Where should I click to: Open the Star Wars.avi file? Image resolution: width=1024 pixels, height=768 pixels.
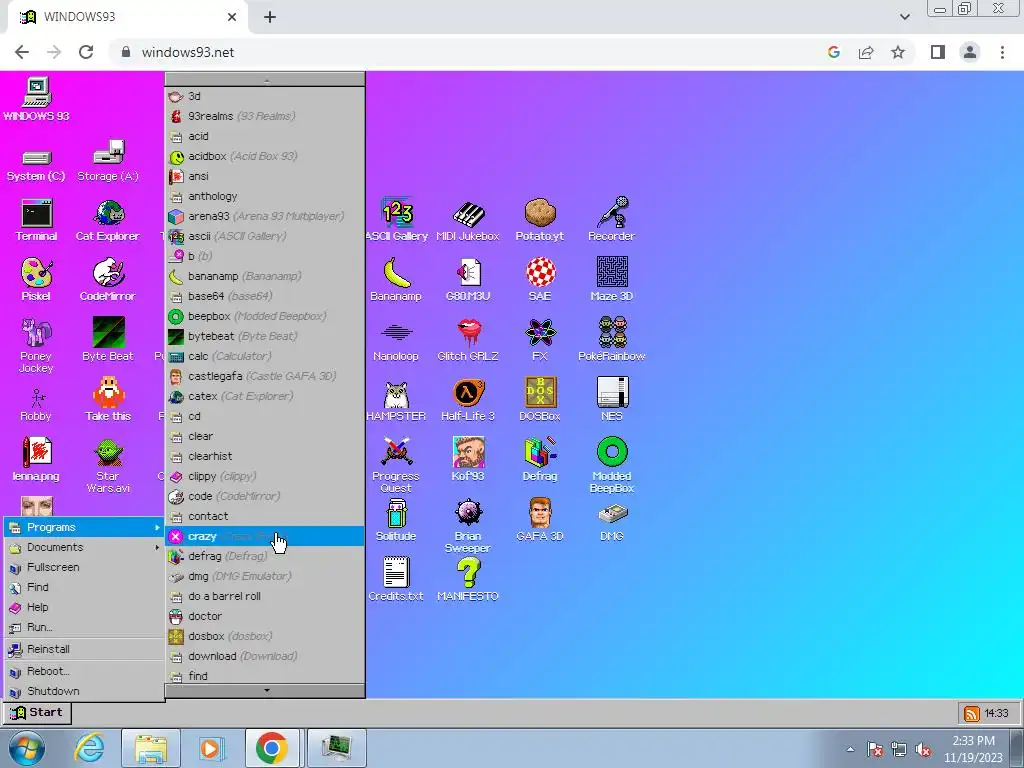(108, 466)
